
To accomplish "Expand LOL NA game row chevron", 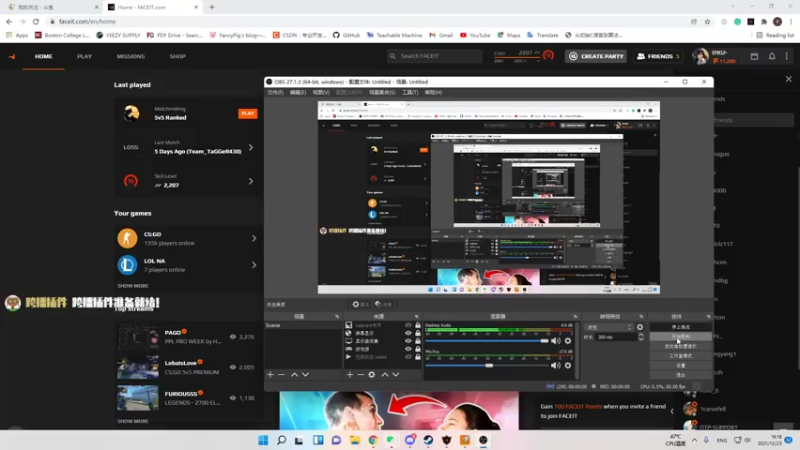I will (x=254, y=265).
